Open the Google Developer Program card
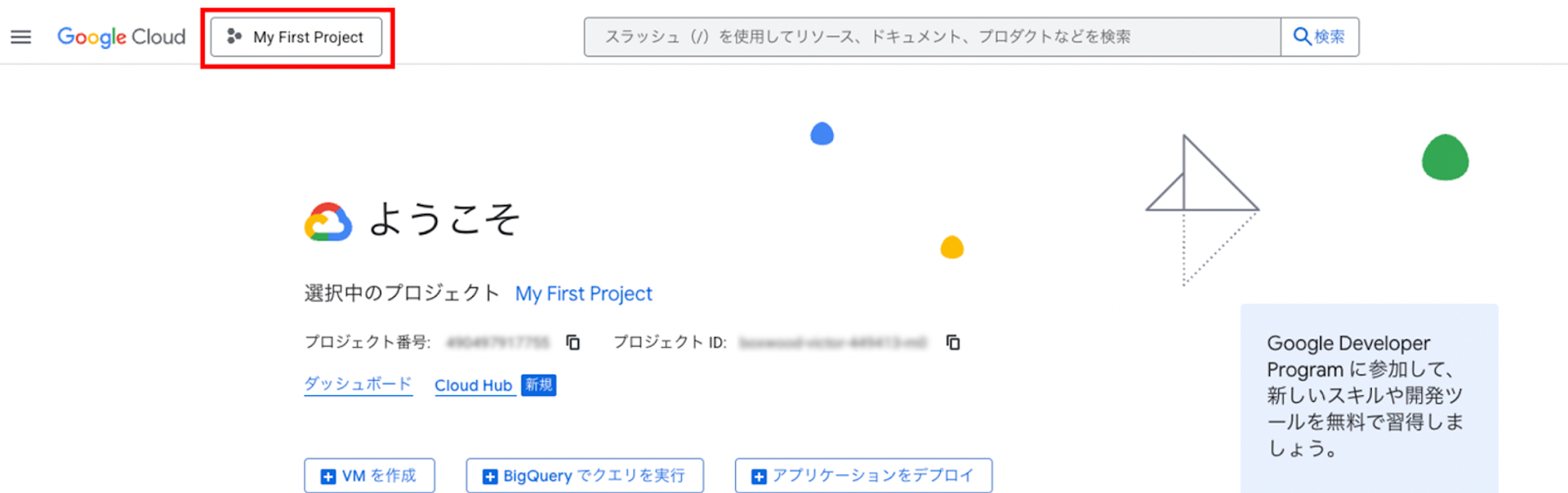The image size is (1568, 493). [1369, 397]
